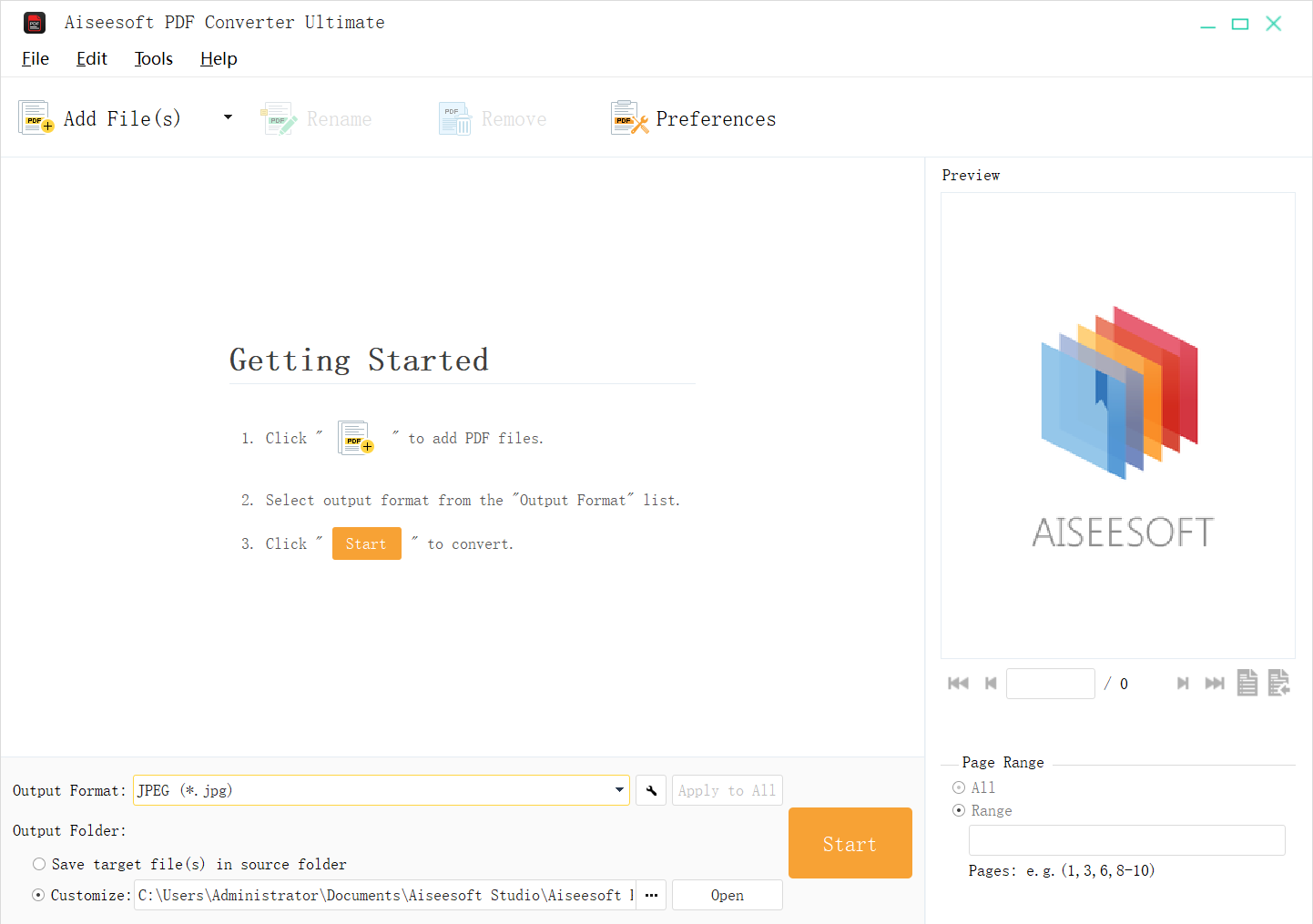The image size is (1313, 924).
Task: Go to next page in preview
Action: tap(1183, 683)
